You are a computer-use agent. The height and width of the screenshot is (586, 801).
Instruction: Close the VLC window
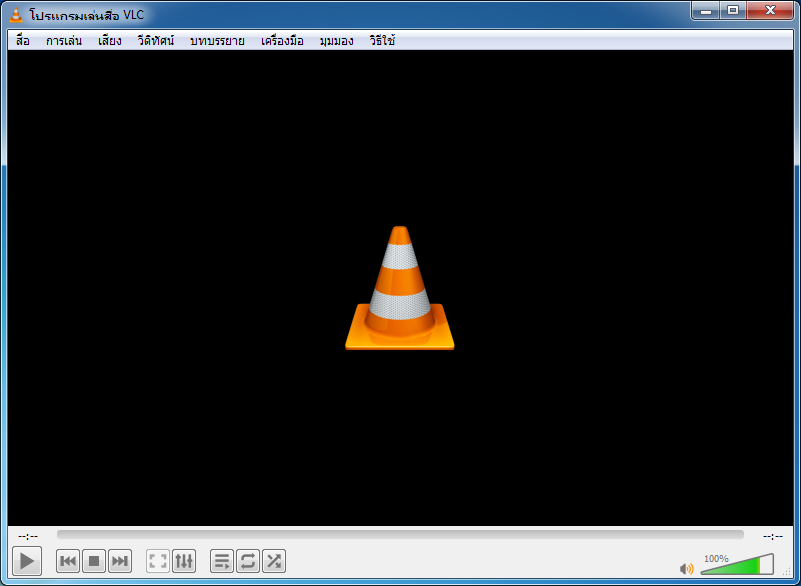pos(770,11)
